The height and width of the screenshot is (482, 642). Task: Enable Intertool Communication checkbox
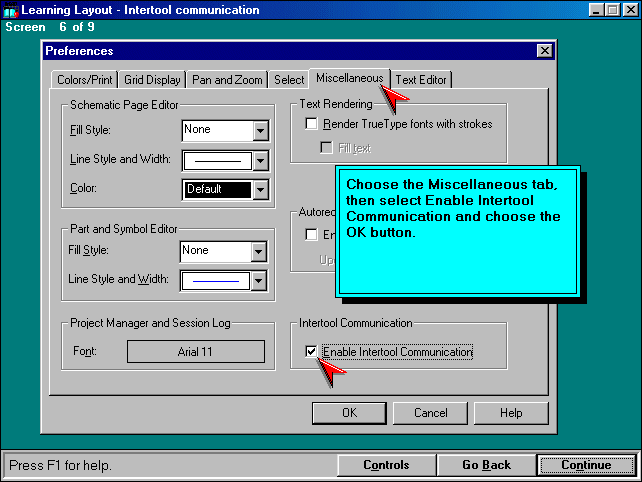312,352
